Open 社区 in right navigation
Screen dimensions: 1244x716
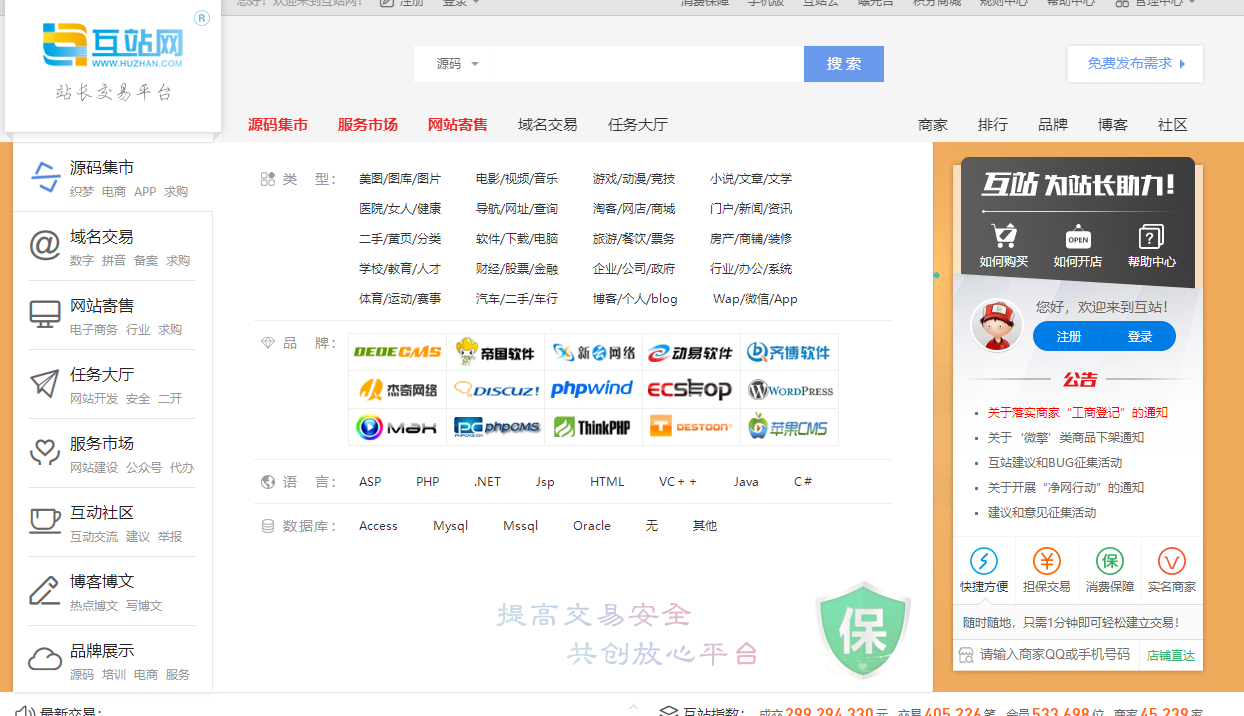click(1173, 125)
